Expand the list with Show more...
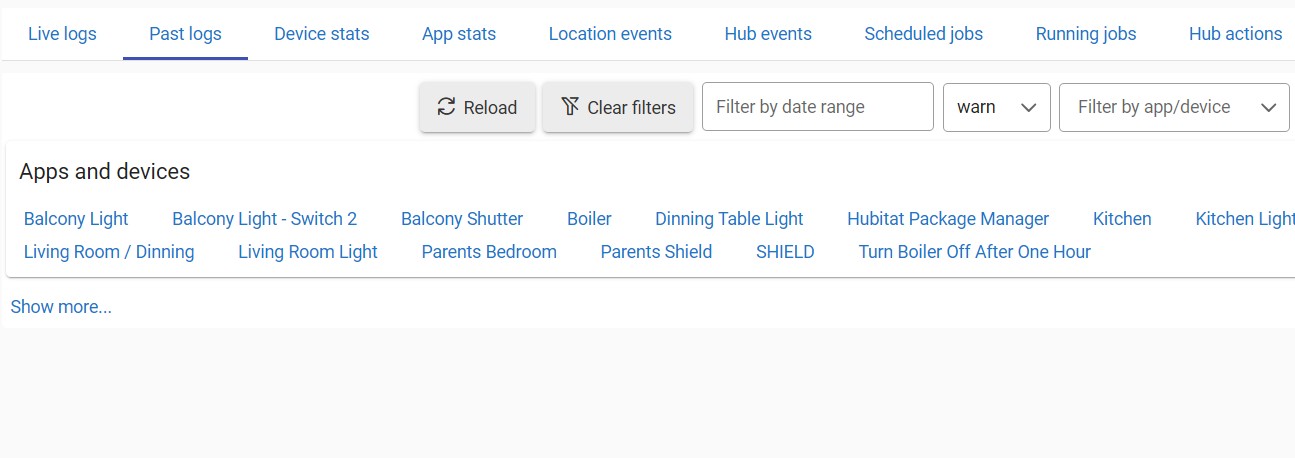Image resolution: width=1295 pixels, height=458 pixels. click(x=61, y=307)
